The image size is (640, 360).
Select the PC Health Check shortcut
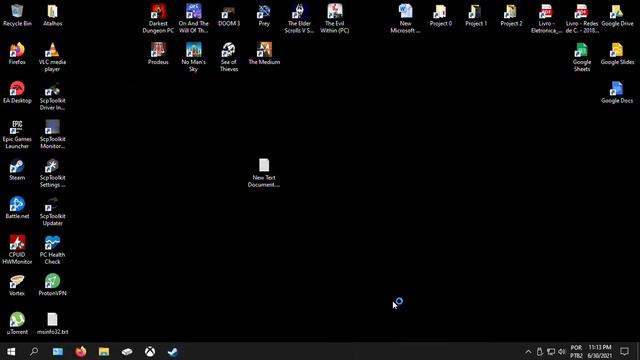tap(52, 250)
